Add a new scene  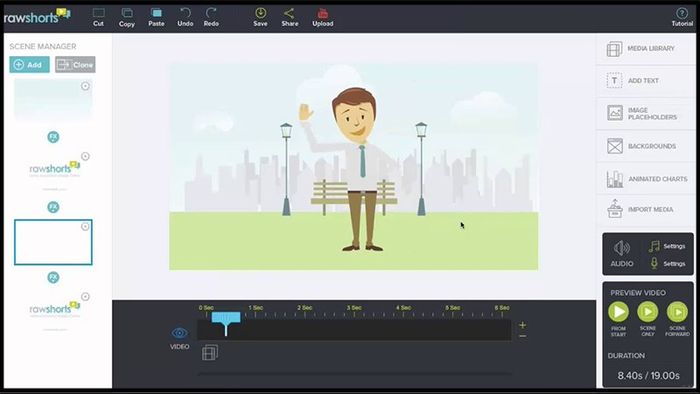point(29,65)
